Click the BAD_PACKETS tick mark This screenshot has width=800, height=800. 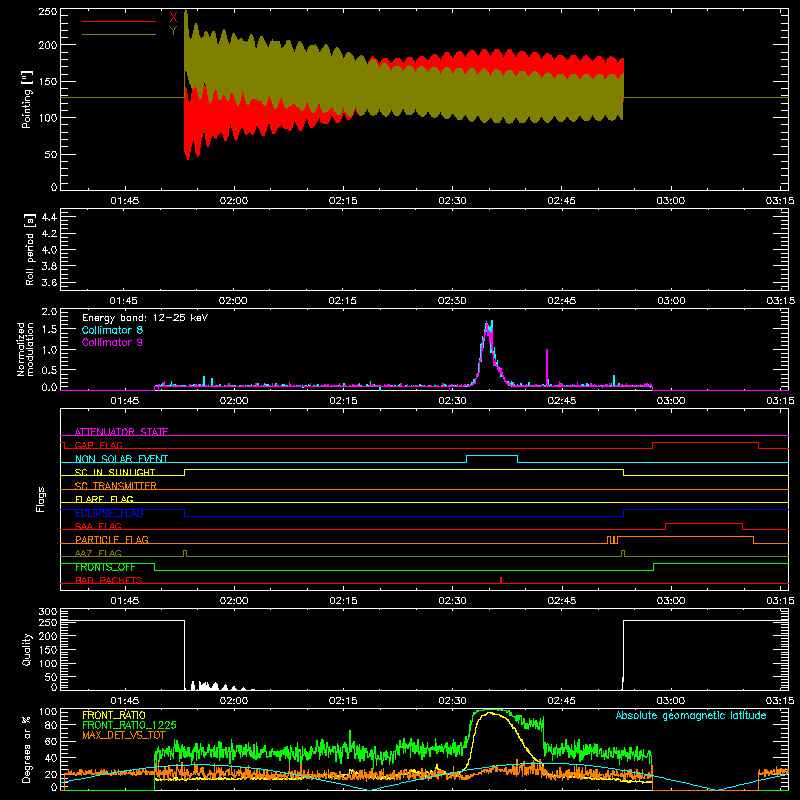point(501,580)
